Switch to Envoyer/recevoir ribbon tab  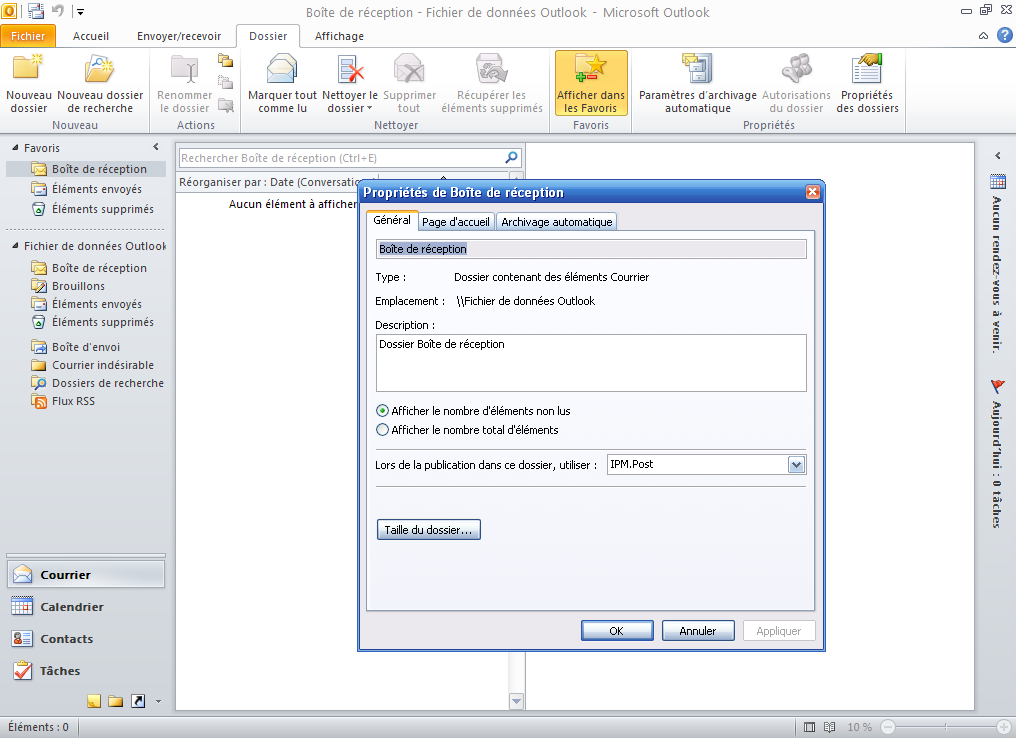click(x=179, y=36)
